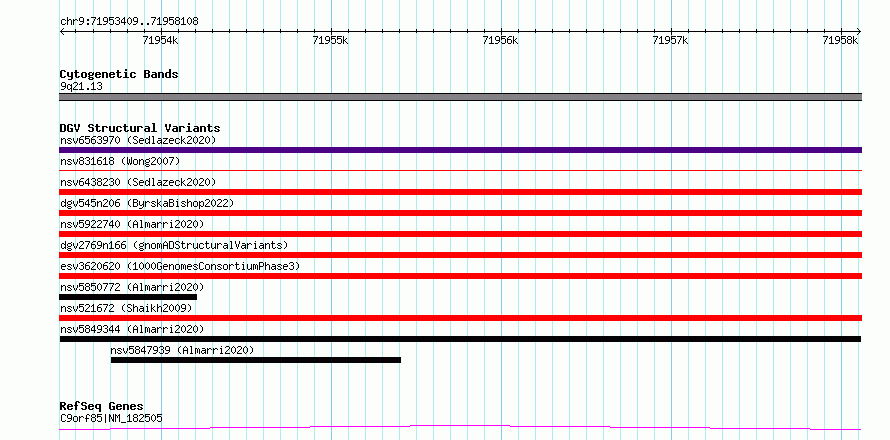
Task: Select the red bar under nsv521672
Action: (x=460, y=318)
